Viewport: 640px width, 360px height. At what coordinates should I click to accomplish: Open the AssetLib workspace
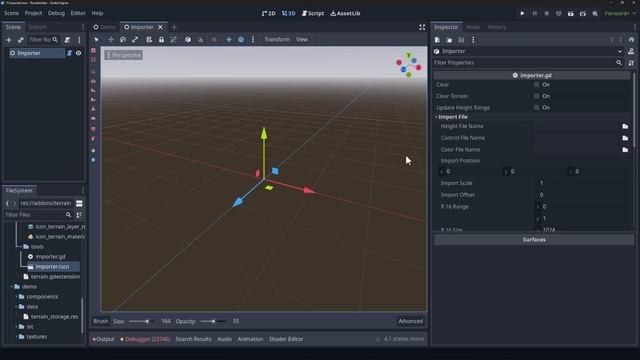click(345, 13)
